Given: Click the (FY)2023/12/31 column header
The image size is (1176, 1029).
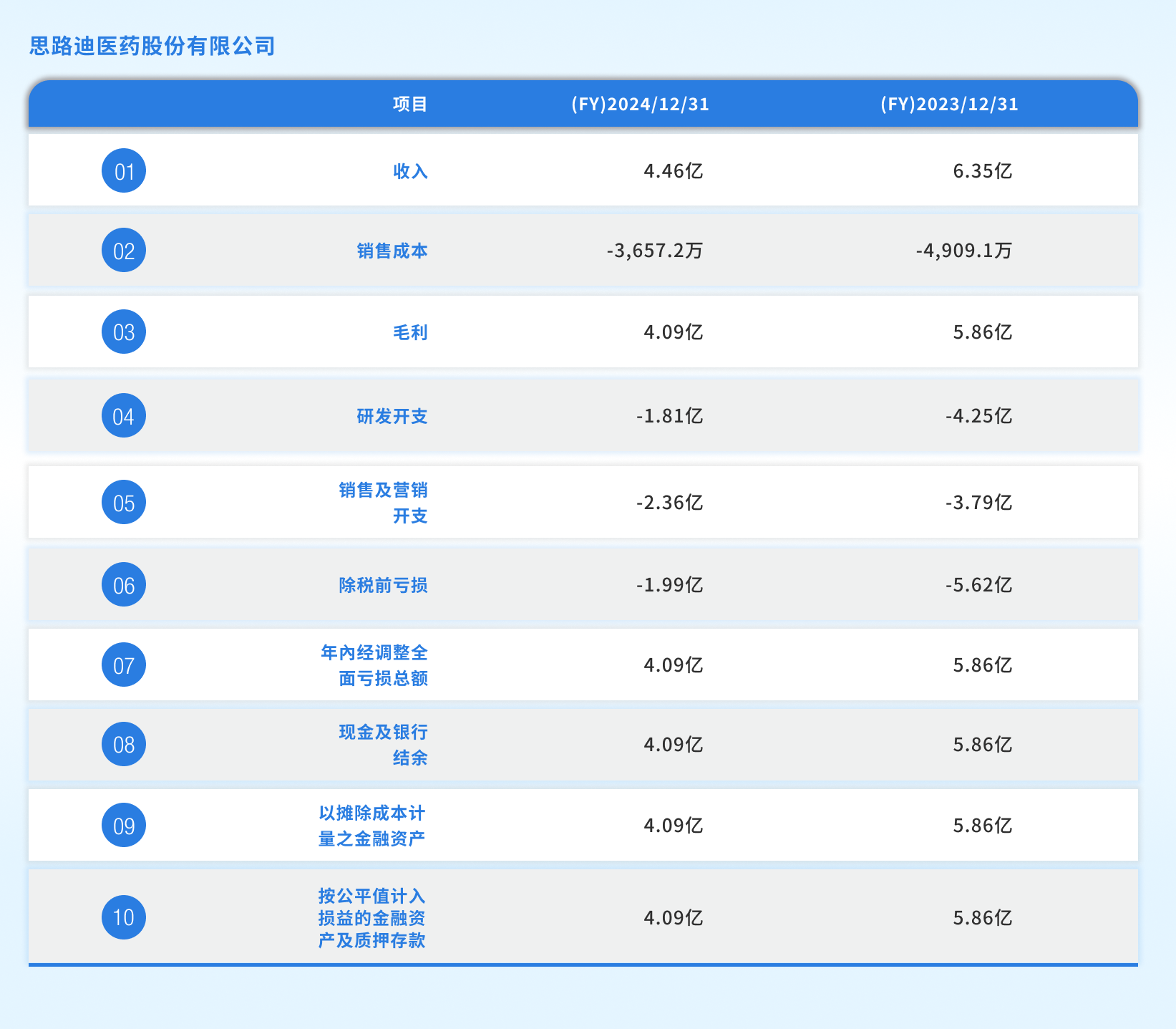Looking at the screenshot, I should coord(949,104).
